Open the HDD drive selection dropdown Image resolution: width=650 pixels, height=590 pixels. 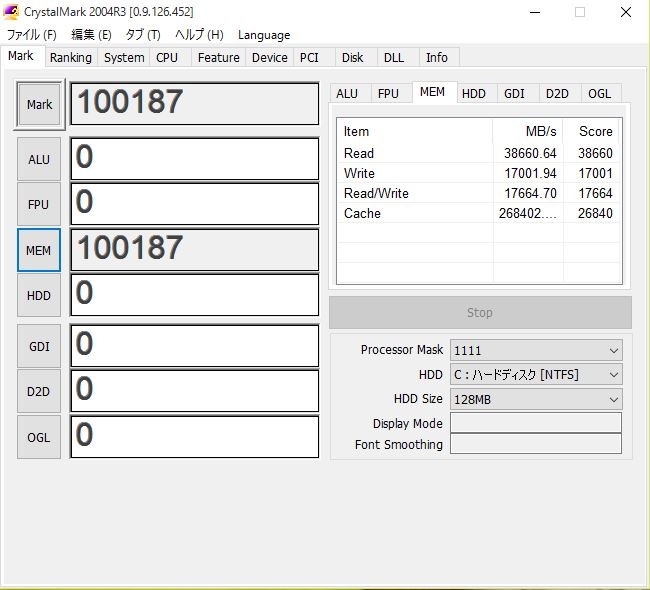coord(535,375)
